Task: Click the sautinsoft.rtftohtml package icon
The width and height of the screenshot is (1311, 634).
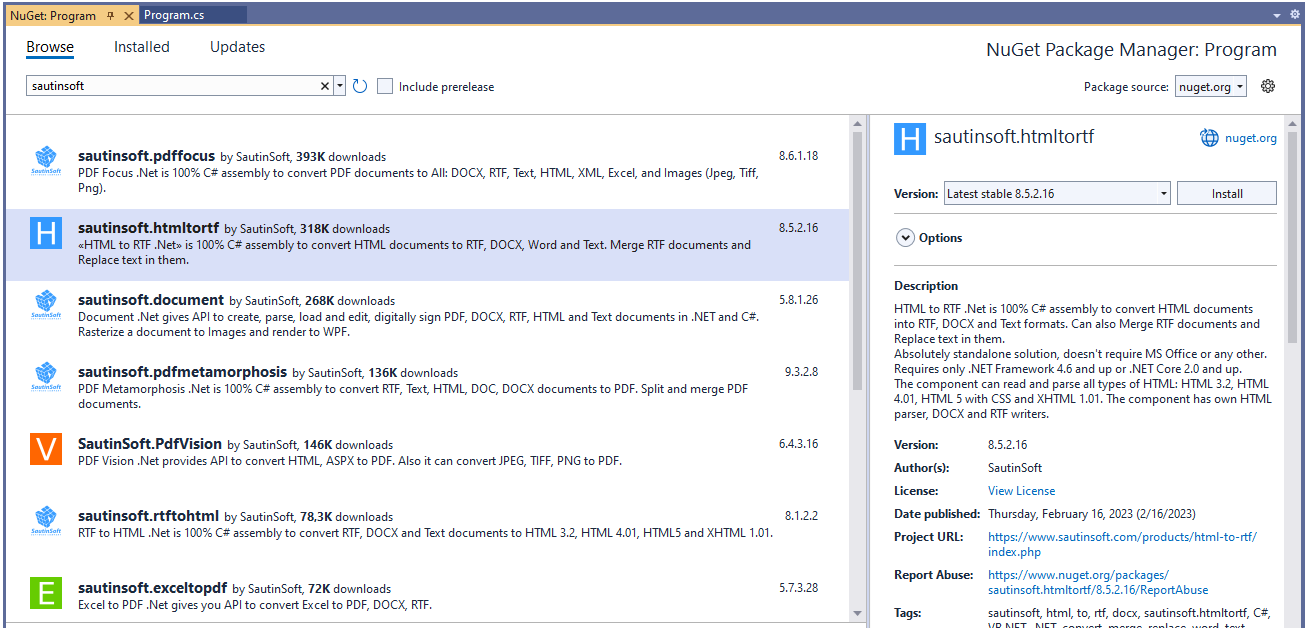Action: 45,522
